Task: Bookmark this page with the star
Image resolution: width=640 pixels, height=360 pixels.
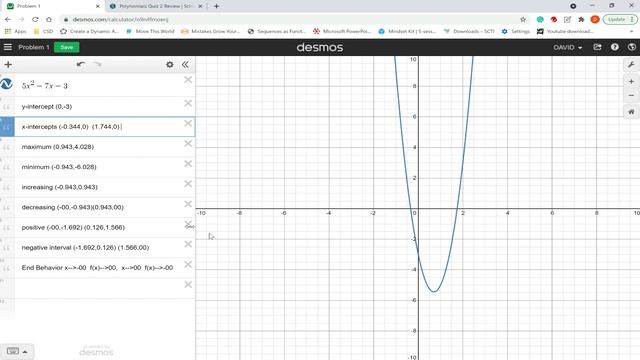Action: (523, 19)
